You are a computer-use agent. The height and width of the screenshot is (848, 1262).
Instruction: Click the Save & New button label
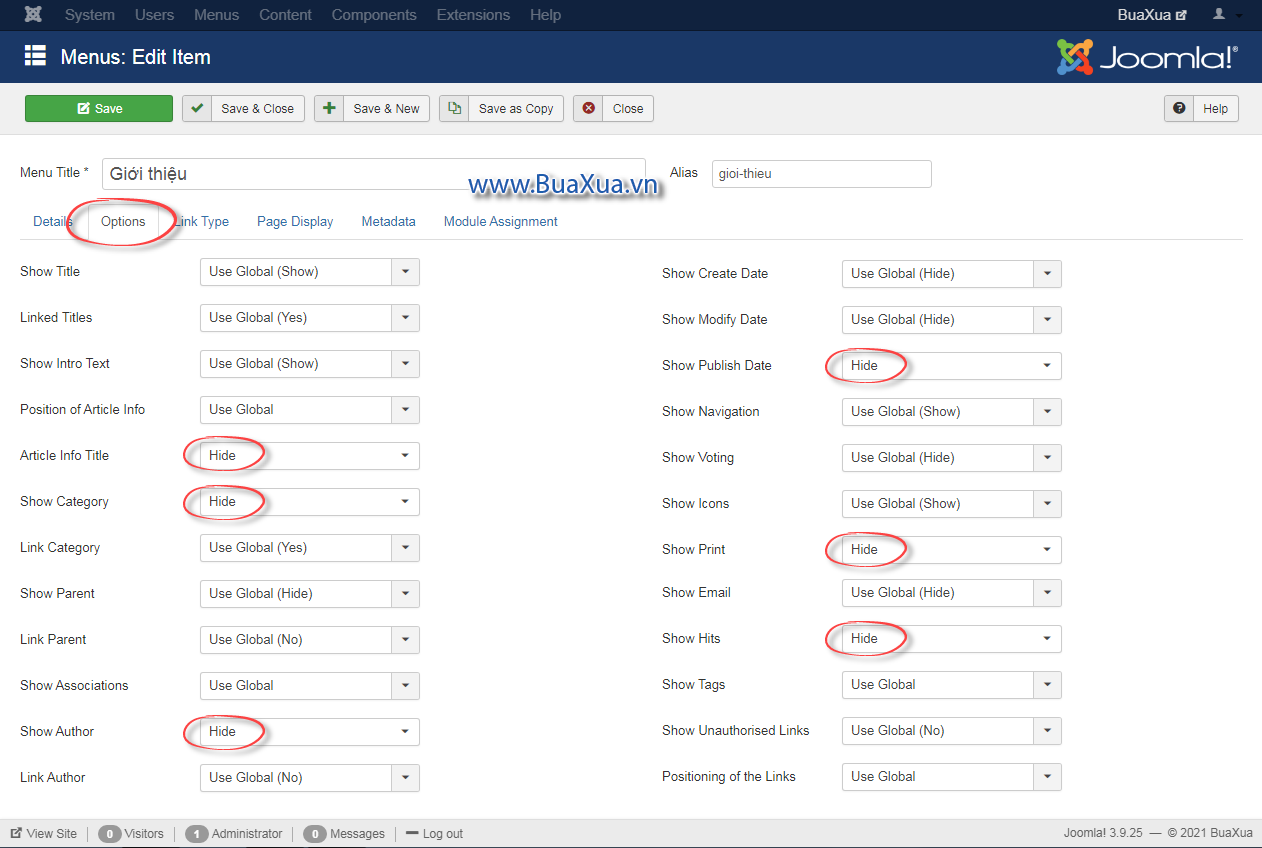[x=387, y=109]
